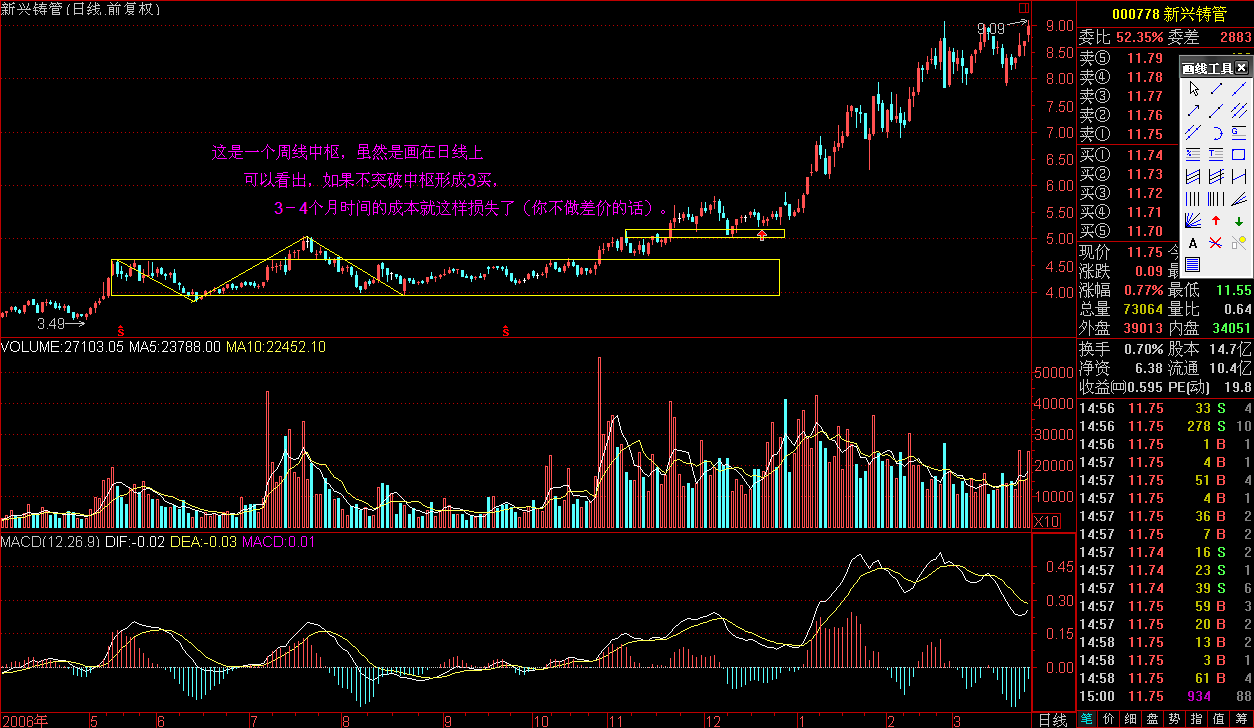The height and width of the screenshot is (728, 1254).
Task: Click the 000778 新兴铸管 stock title
Action: tap(1163, 14)
